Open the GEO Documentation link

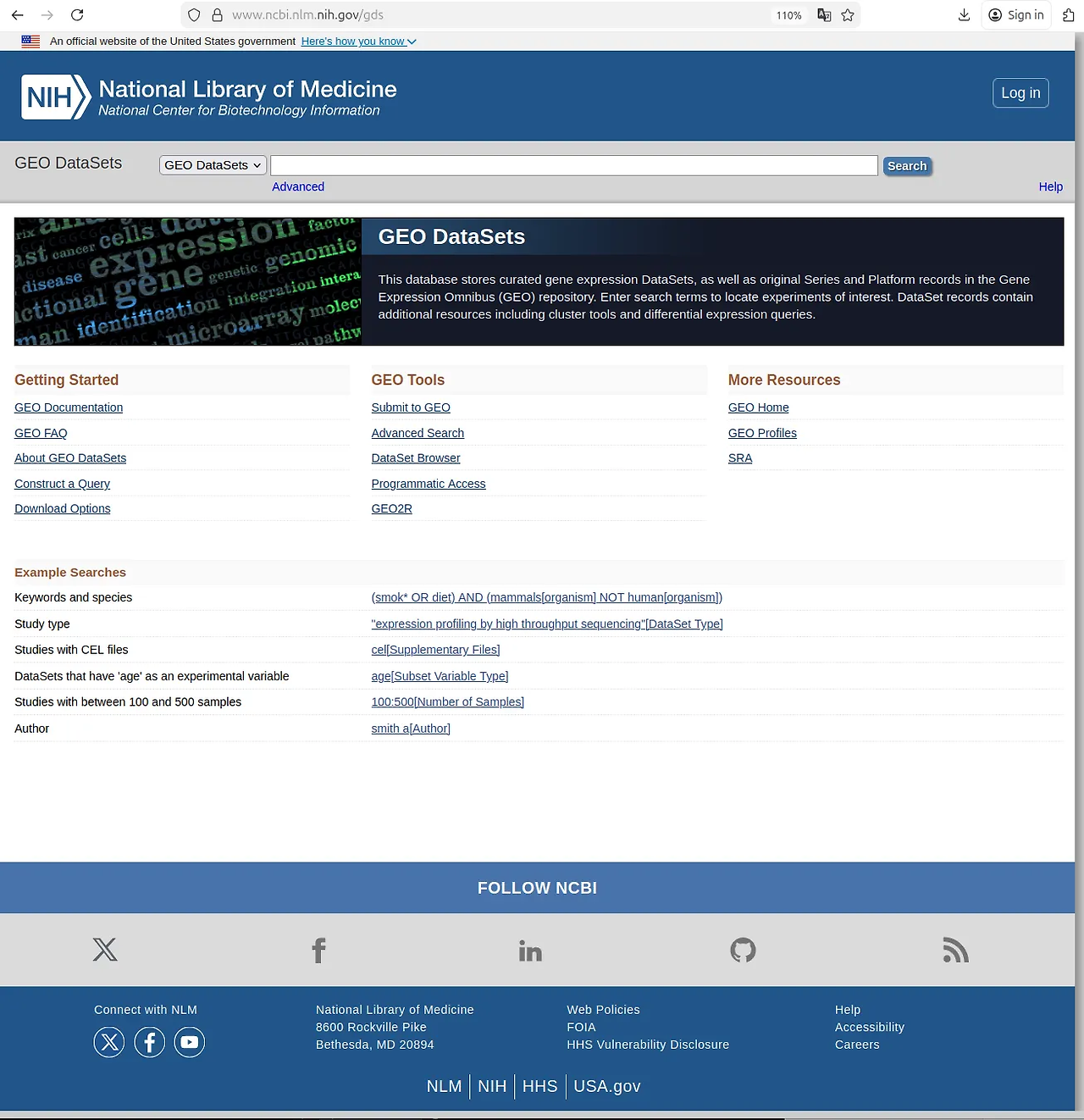pyautogui.click(x=69, y=408)
